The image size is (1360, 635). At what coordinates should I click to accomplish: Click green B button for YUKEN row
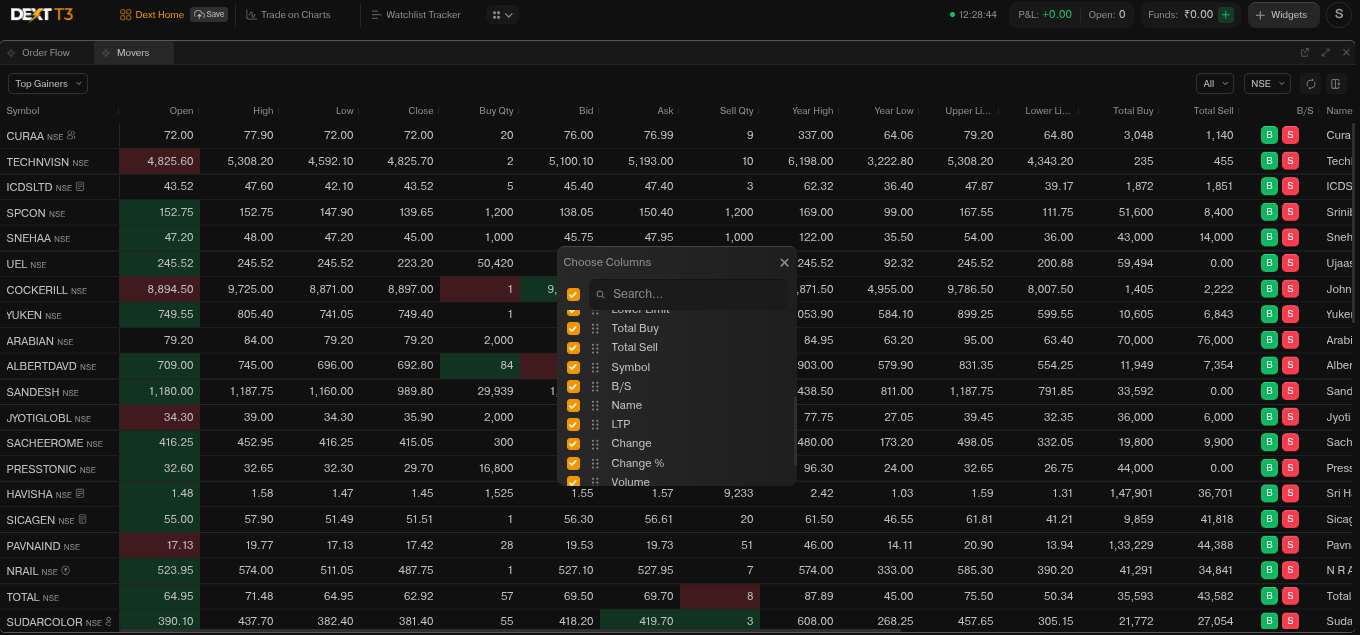1269,314
